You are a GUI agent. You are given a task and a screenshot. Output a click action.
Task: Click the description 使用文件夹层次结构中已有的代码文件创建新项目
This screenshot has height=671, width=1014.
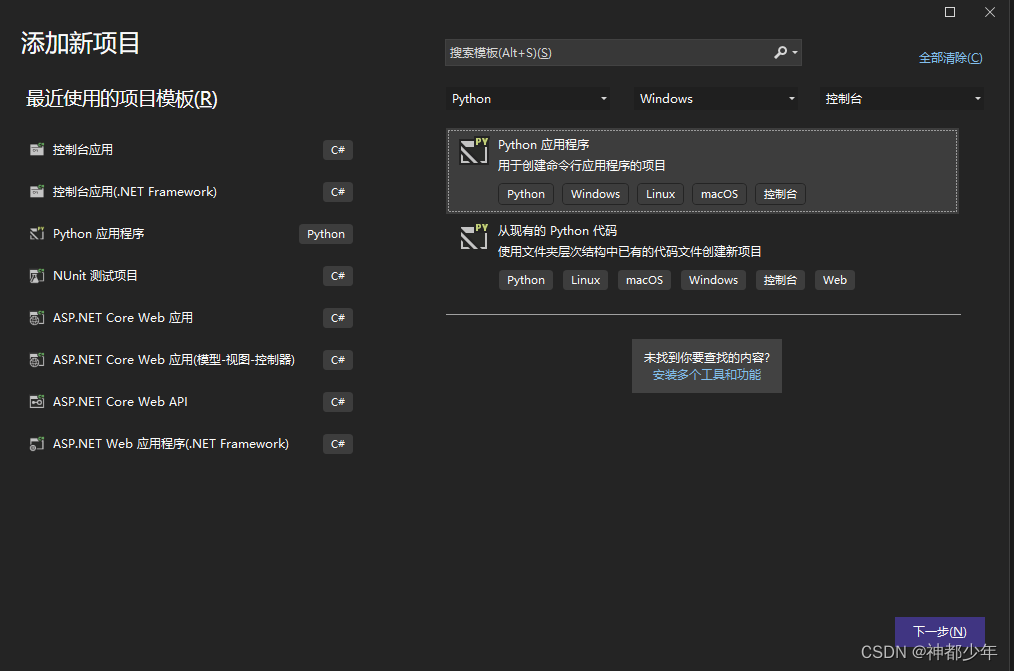coord(629,251)
